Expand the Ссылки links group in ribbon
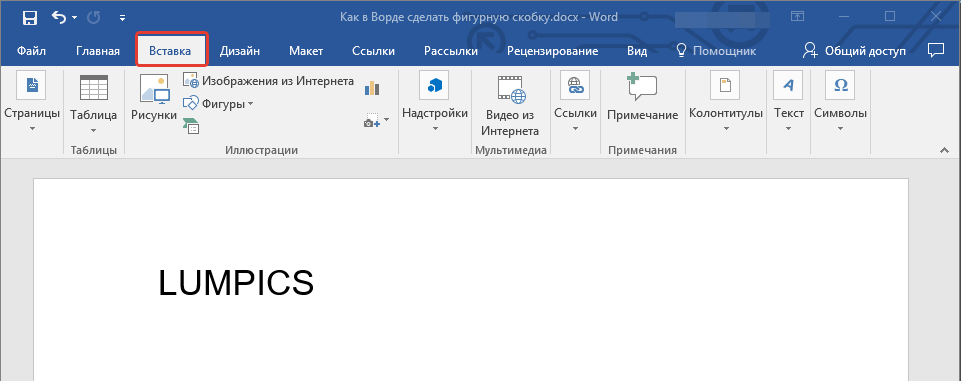Screen dimensions: 961x381 coord(575,103)
